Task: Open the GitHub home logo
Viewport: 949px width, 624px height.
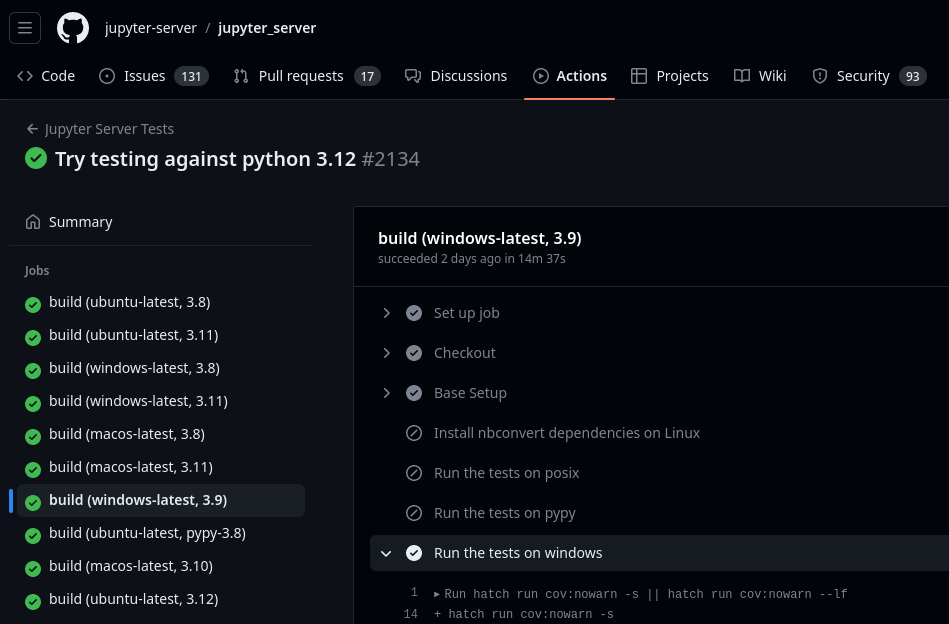Action: pos(72,28)
